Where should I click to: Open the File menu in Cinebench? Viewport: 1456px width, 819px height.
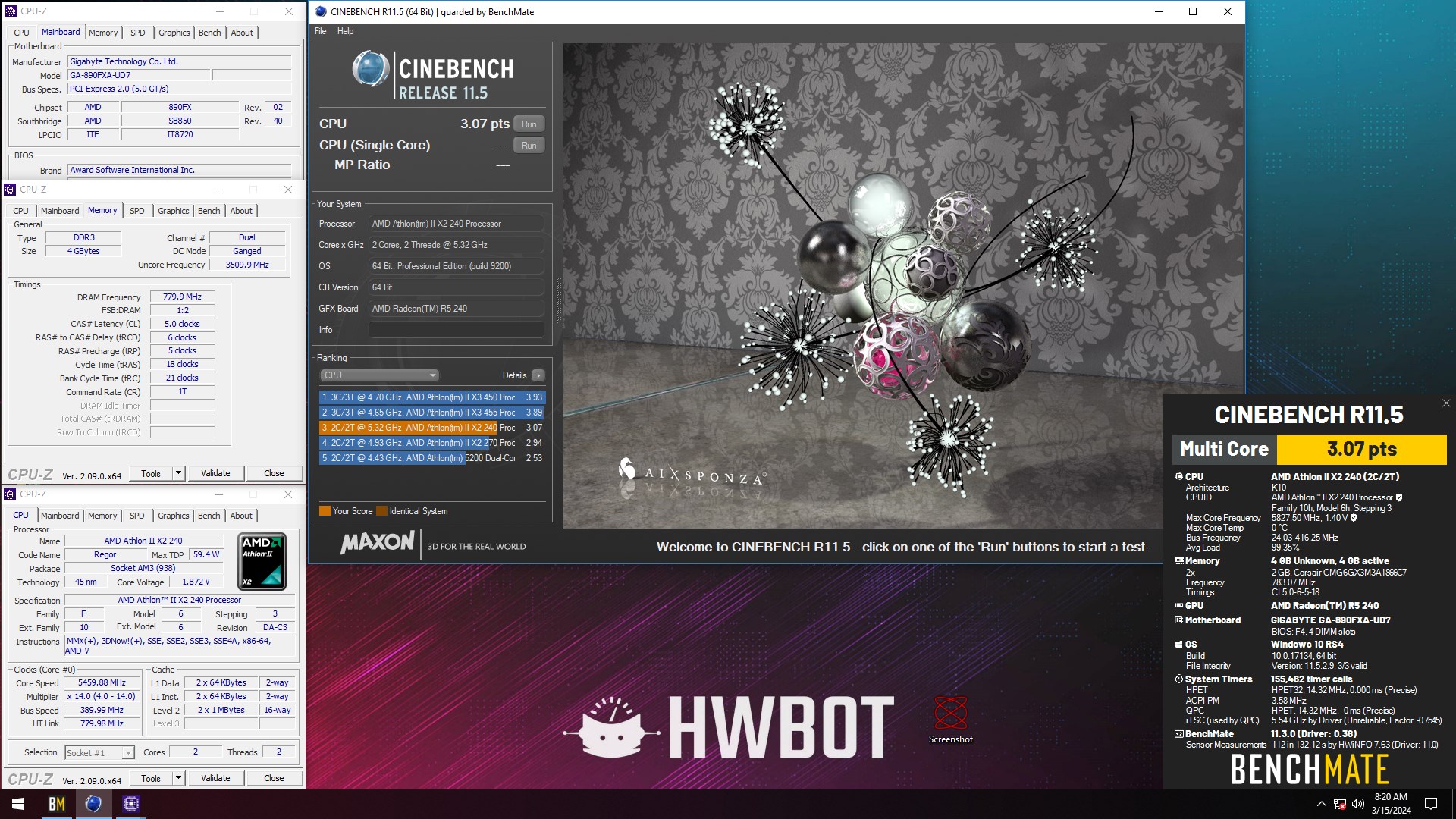(x=320, y=31)
